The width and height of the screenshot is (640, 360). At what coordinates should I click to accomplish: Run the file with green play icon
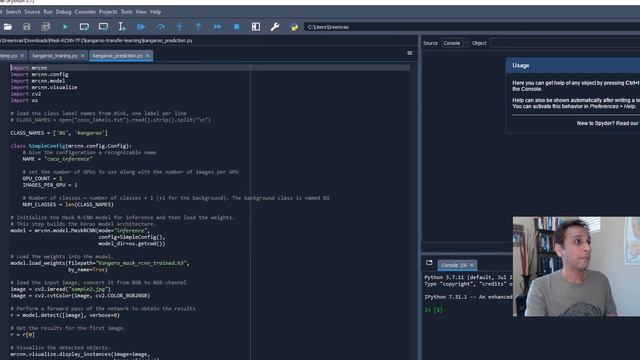point(65,27)
